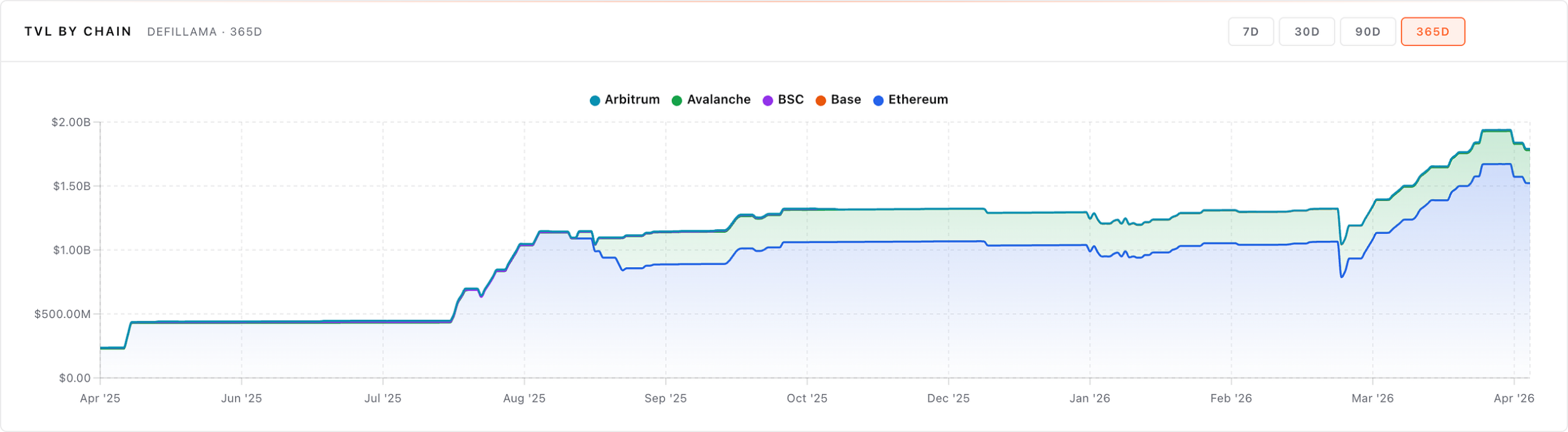Image resolution: width=1568 pixels, height=432 pixels.
Task: Click the TVL BY CHAIN title
Action: [x=78, y=31]
